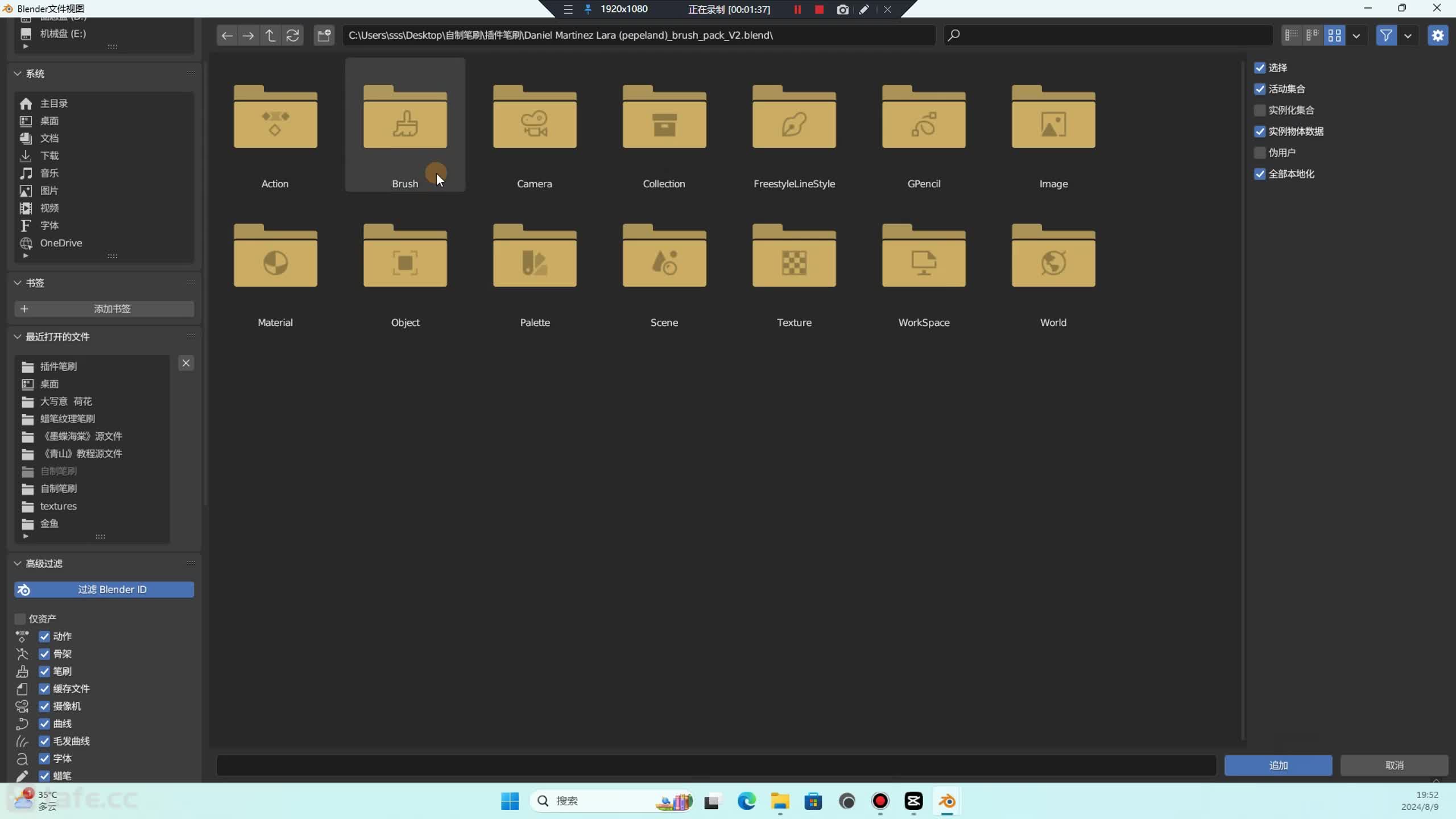
Task: Click the file path input field
Action: pos(639,35)
